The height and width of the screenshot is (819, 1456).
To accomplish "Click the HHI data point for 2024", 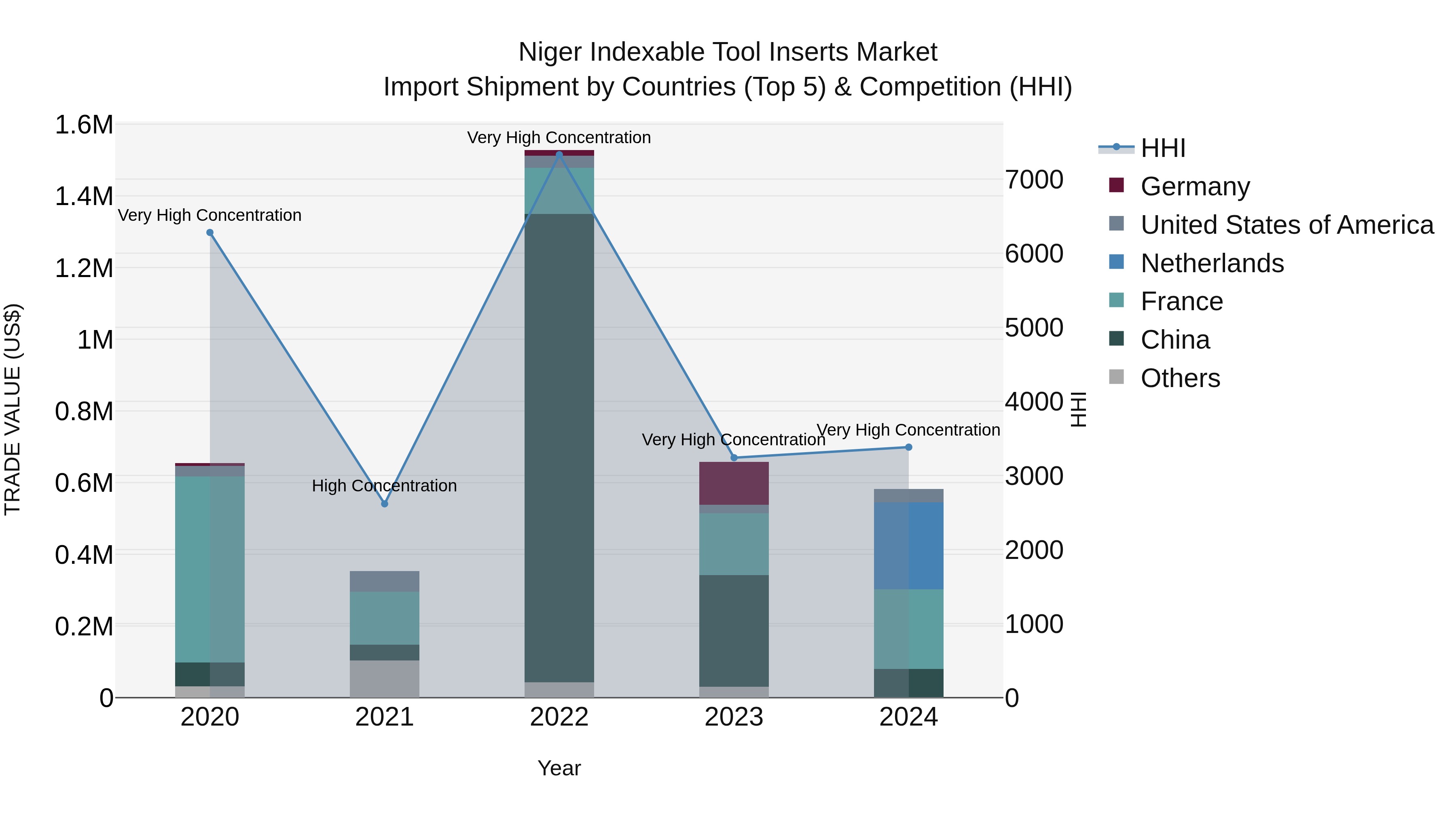I will 909,447.
